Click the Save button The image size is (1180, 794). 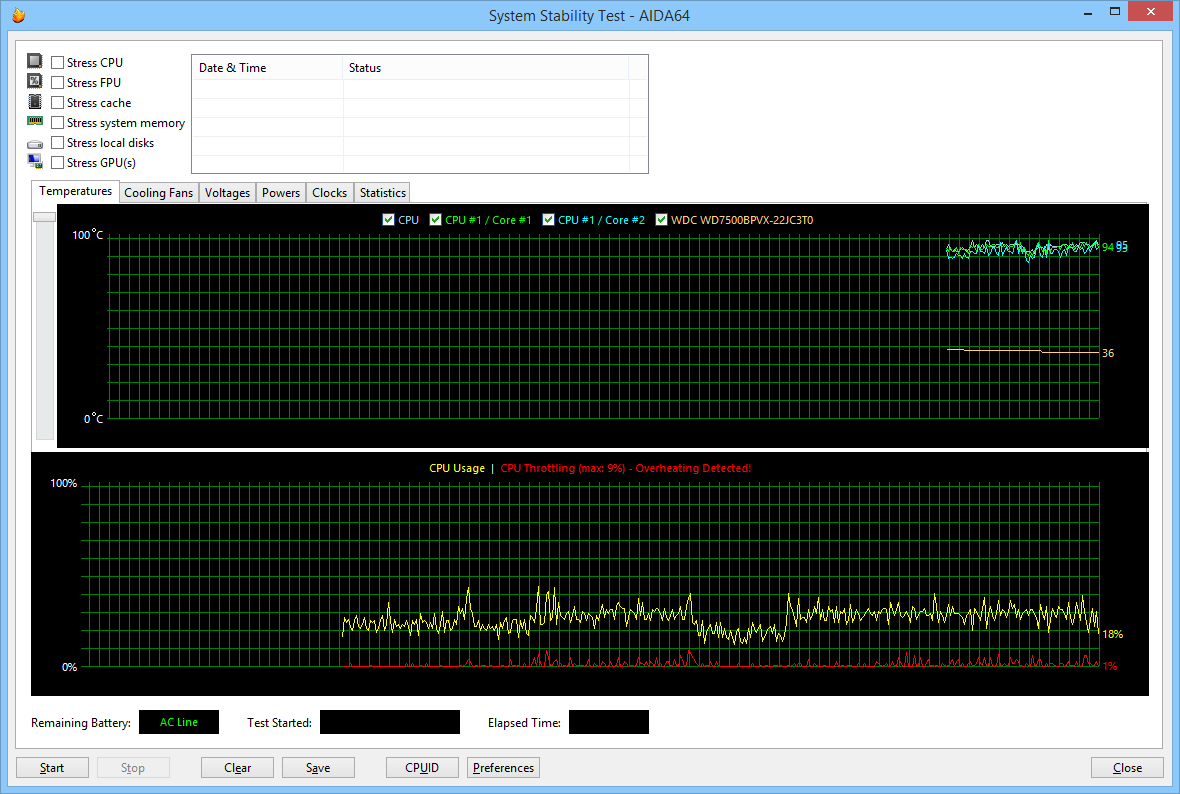[318, 768]
